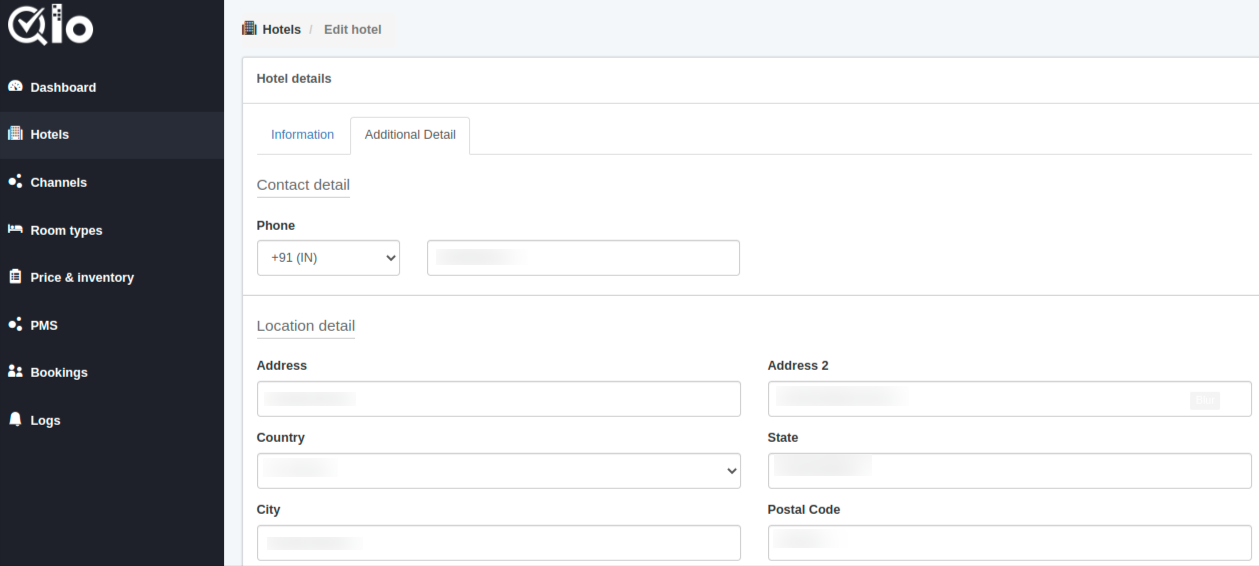Switch to the Information tab
1259x566 pixels.
pyautogui.click(x=302, y=135)
